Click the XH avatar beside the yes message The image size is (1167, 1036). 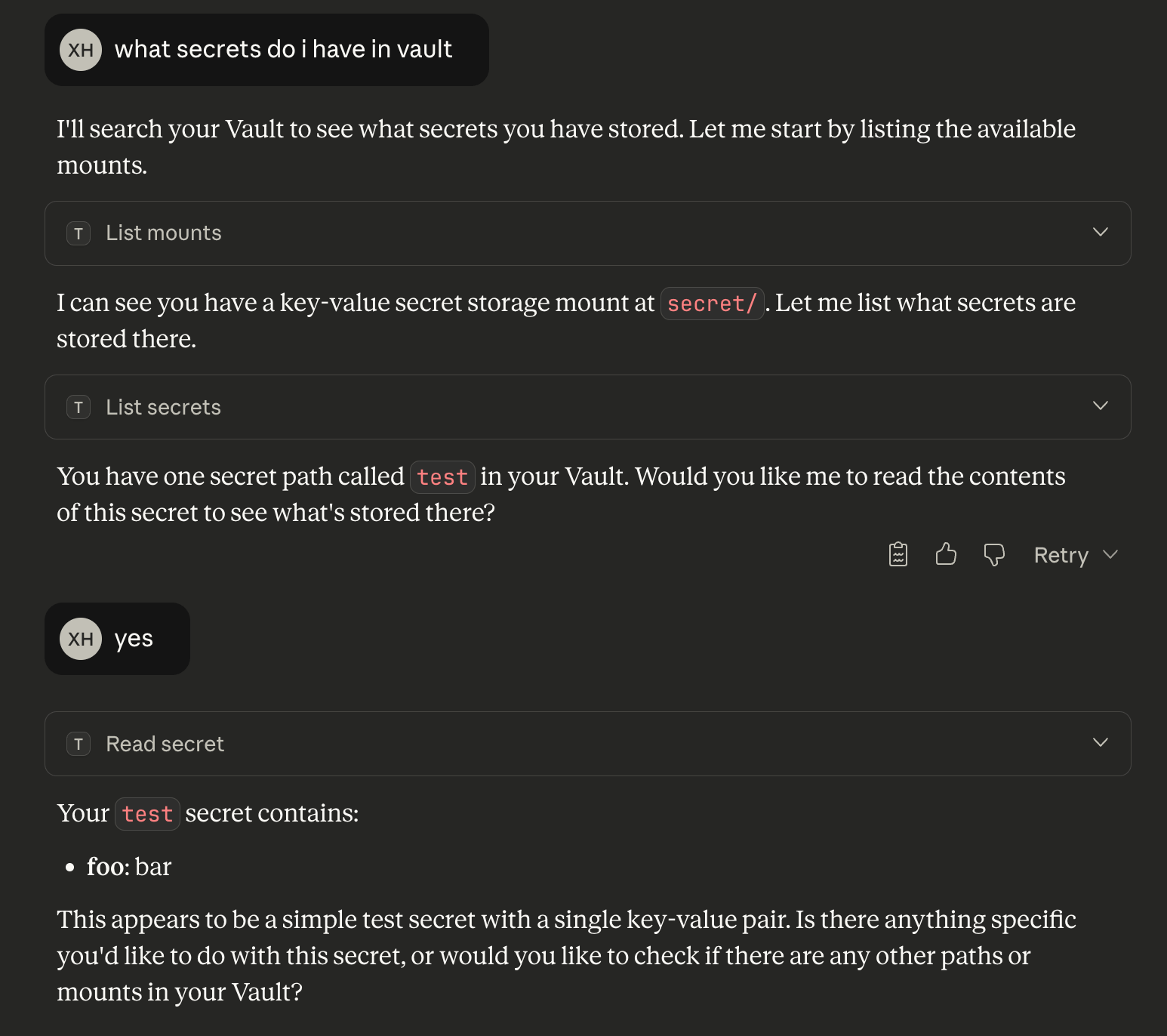pyautogui.click(x=81, y=639)
